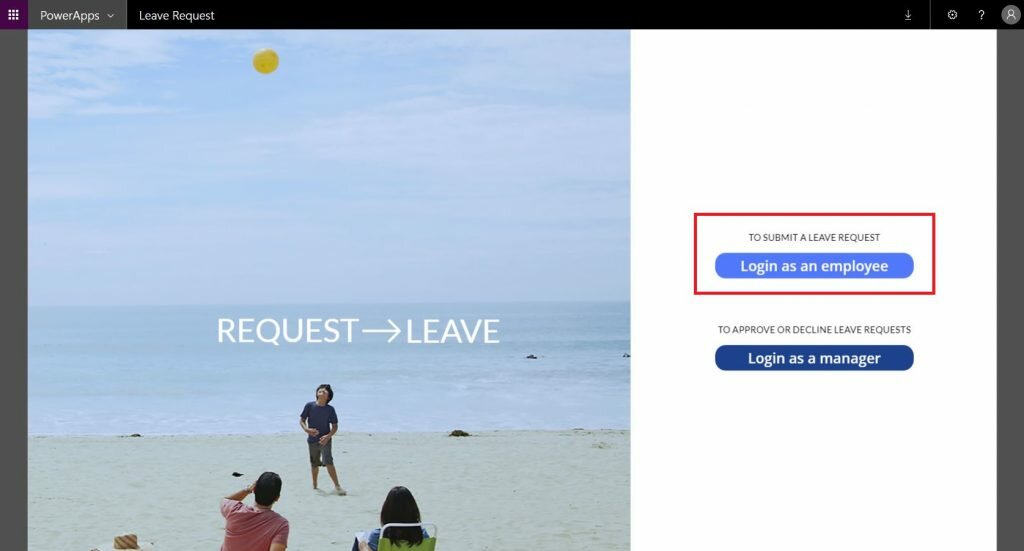Click the download arrow icon in header
The image size is (1024, 551).
coord(908,15)
